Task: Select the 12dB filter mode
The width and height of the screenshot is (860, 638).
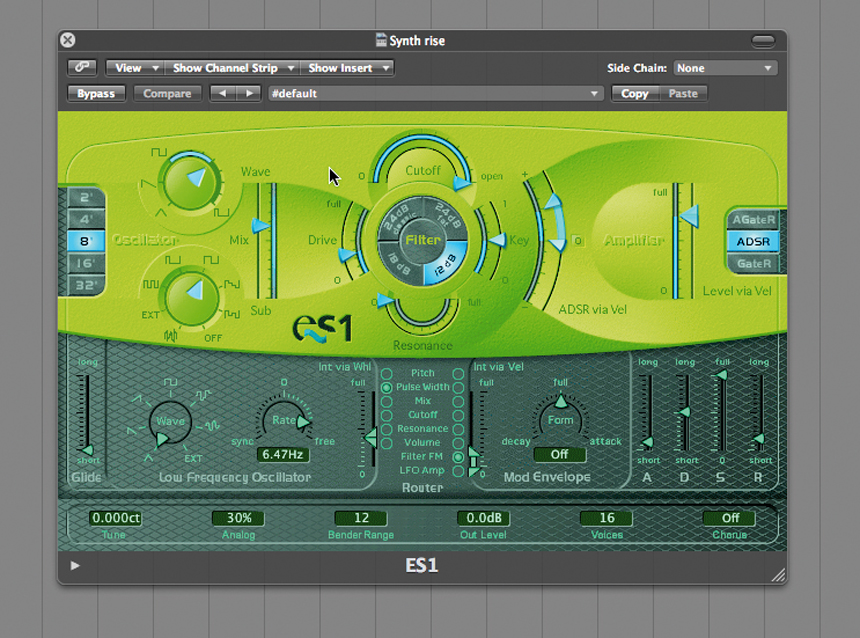Action: [445, 263]
